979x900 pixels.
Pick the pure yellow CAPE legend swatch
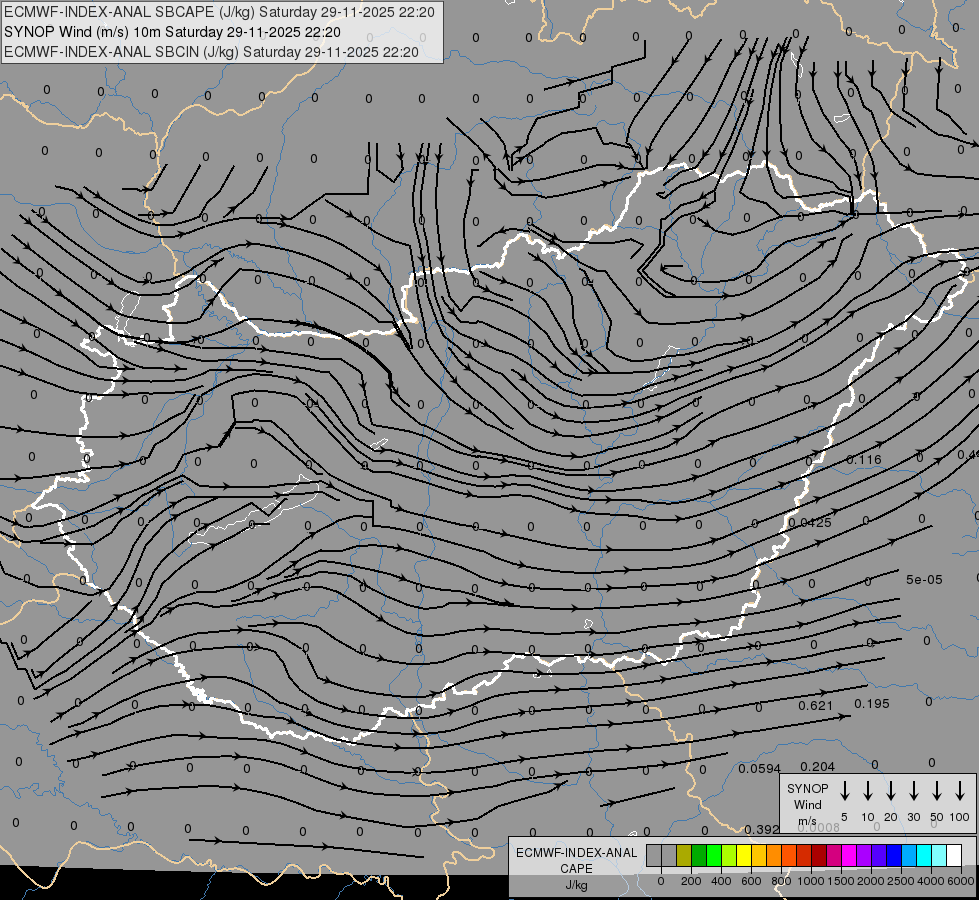744,855
